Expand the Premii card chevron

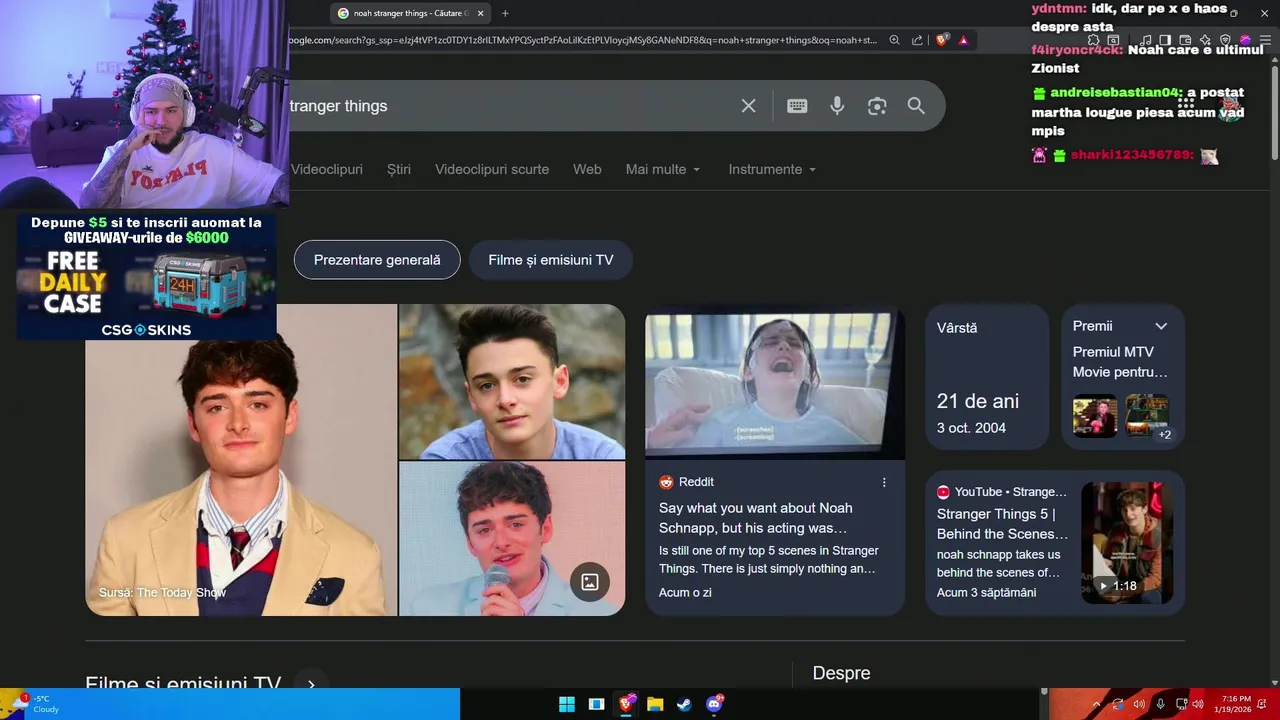tap(1161, 326)
